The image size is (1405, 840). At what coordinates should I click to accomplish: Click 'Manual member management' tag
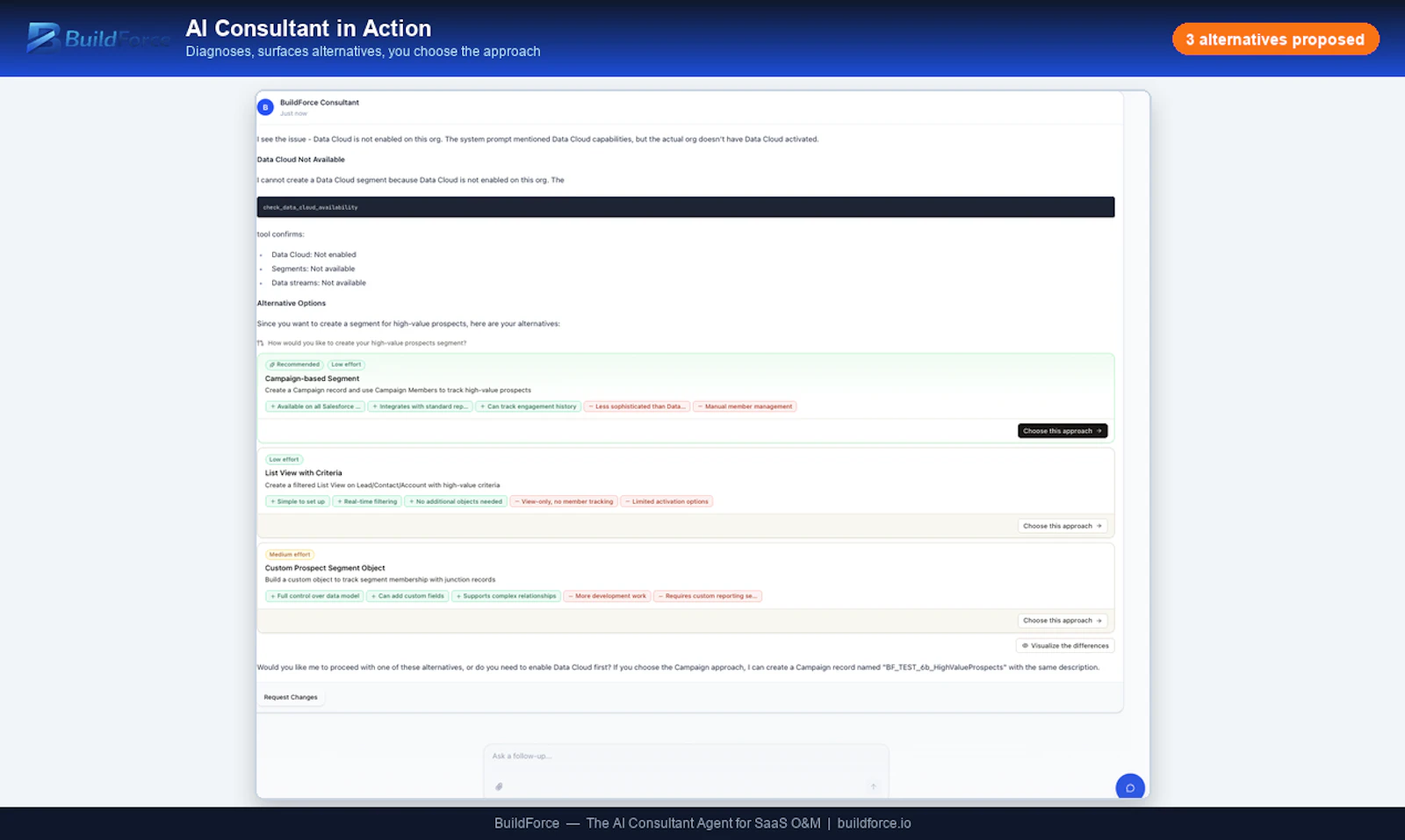[745, 406]
